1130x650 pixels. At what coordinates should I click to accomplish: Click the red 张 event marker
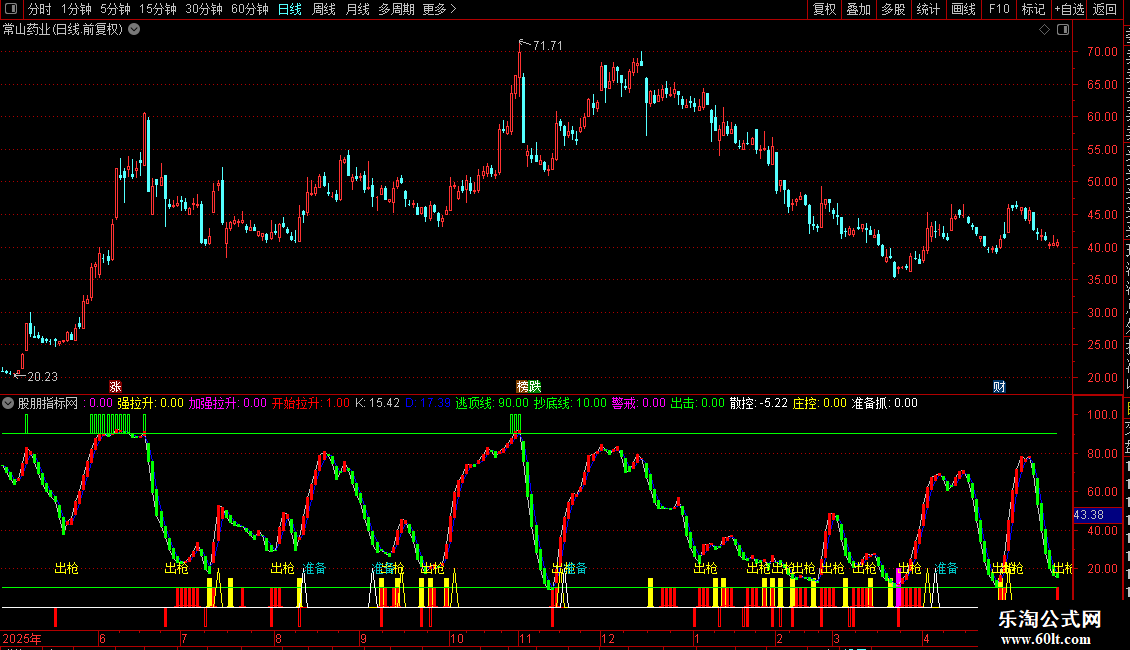point(115,387)
